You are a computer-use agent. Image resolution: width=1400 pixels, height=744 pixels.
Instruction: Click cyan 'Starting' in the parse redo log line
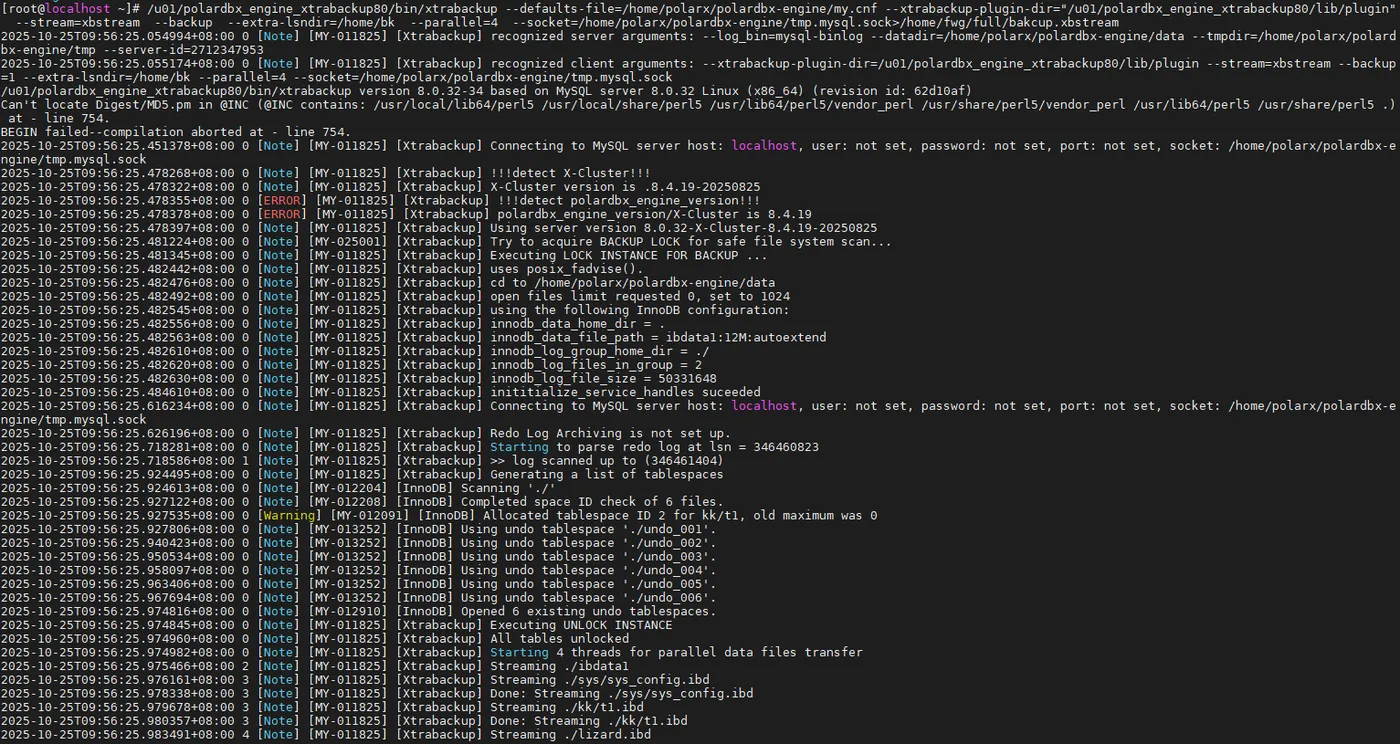tap(519, 447)
